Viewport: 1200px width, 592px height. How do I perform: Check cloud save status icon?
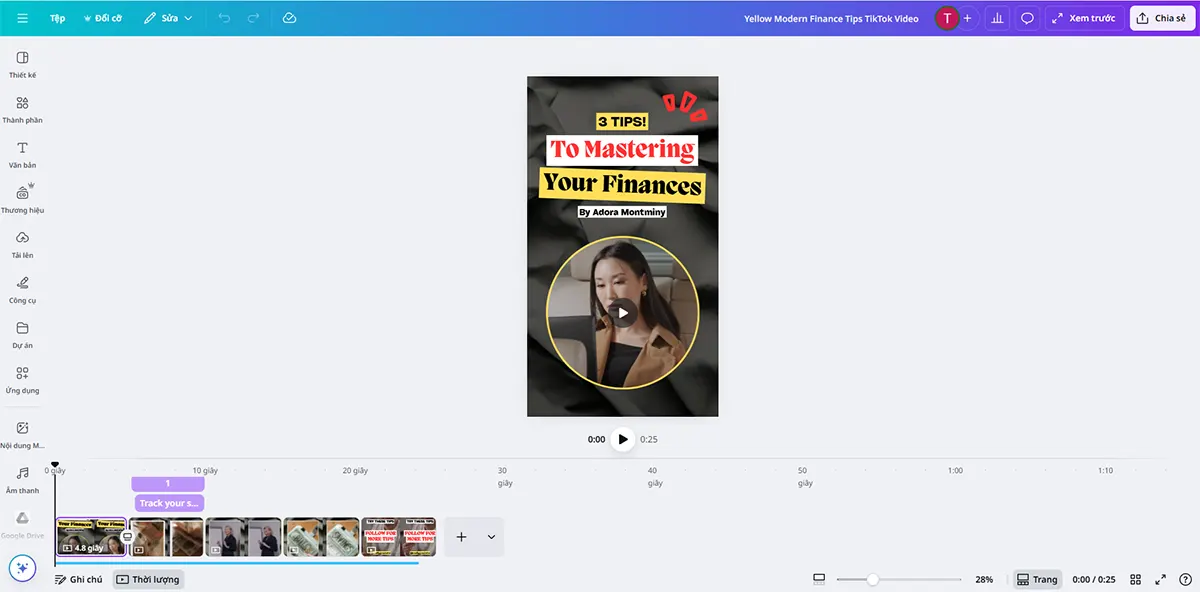point(289,18)
